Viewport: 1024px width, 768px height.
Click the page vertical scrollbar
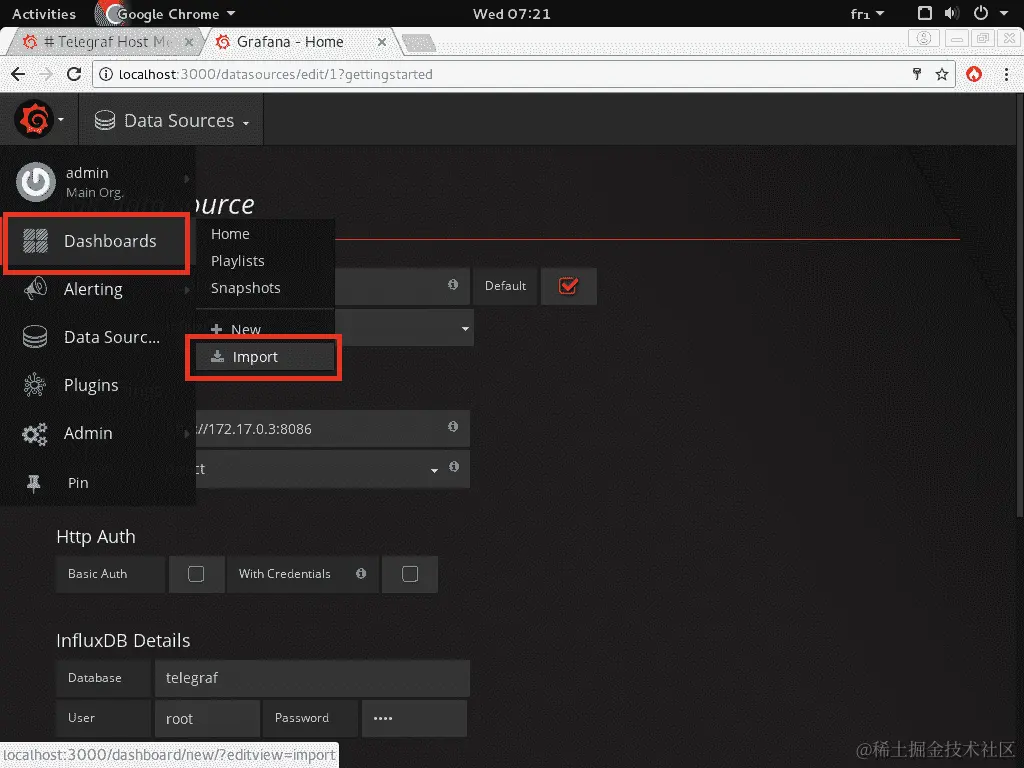1020,304
